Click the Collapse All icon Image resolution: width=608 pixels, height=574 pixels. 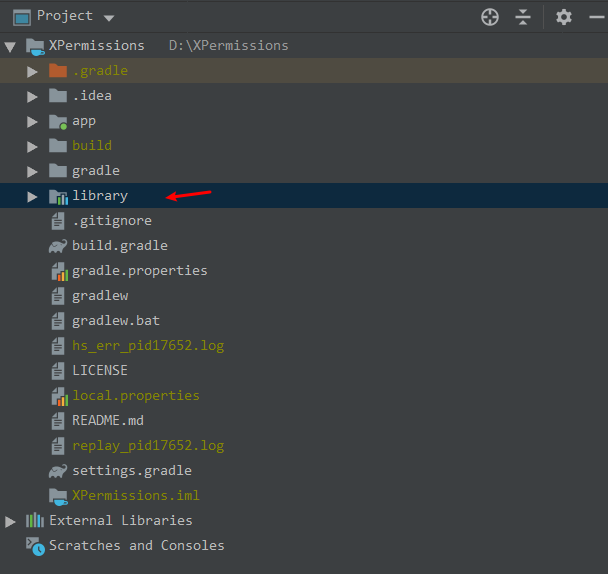pos(523,17)
